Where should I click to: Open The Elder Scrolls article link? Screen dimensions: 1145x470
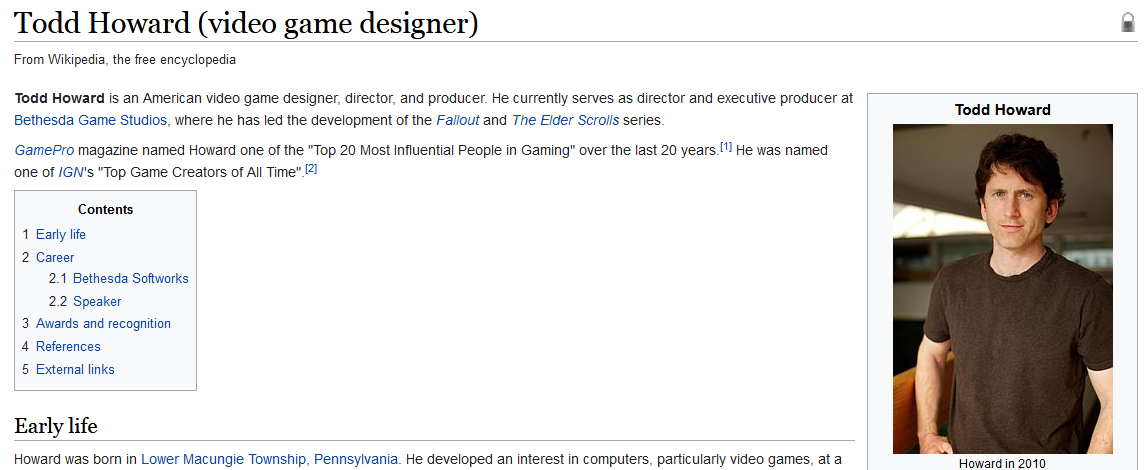(x=565, y=120)
